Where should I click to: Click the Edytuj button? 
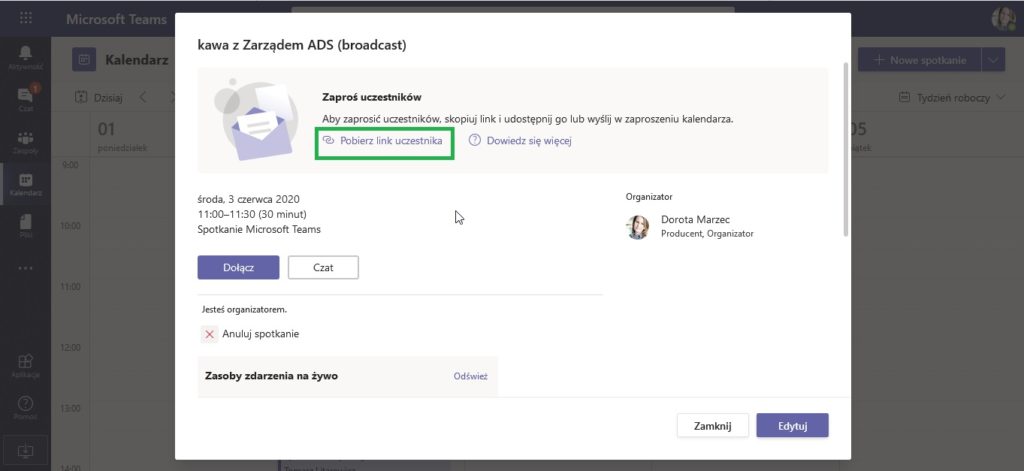point(792,426)
